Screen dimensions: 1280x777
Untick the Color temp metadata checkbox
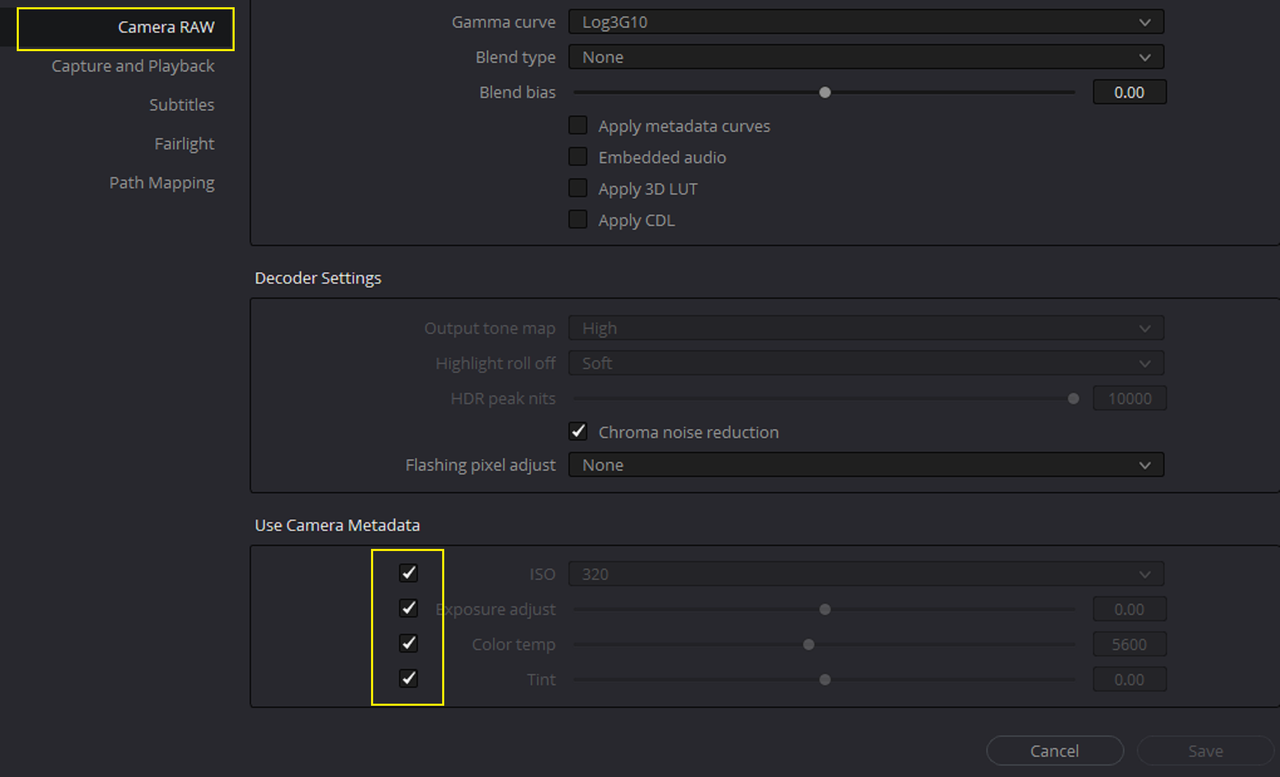click(x=408, y=643)
